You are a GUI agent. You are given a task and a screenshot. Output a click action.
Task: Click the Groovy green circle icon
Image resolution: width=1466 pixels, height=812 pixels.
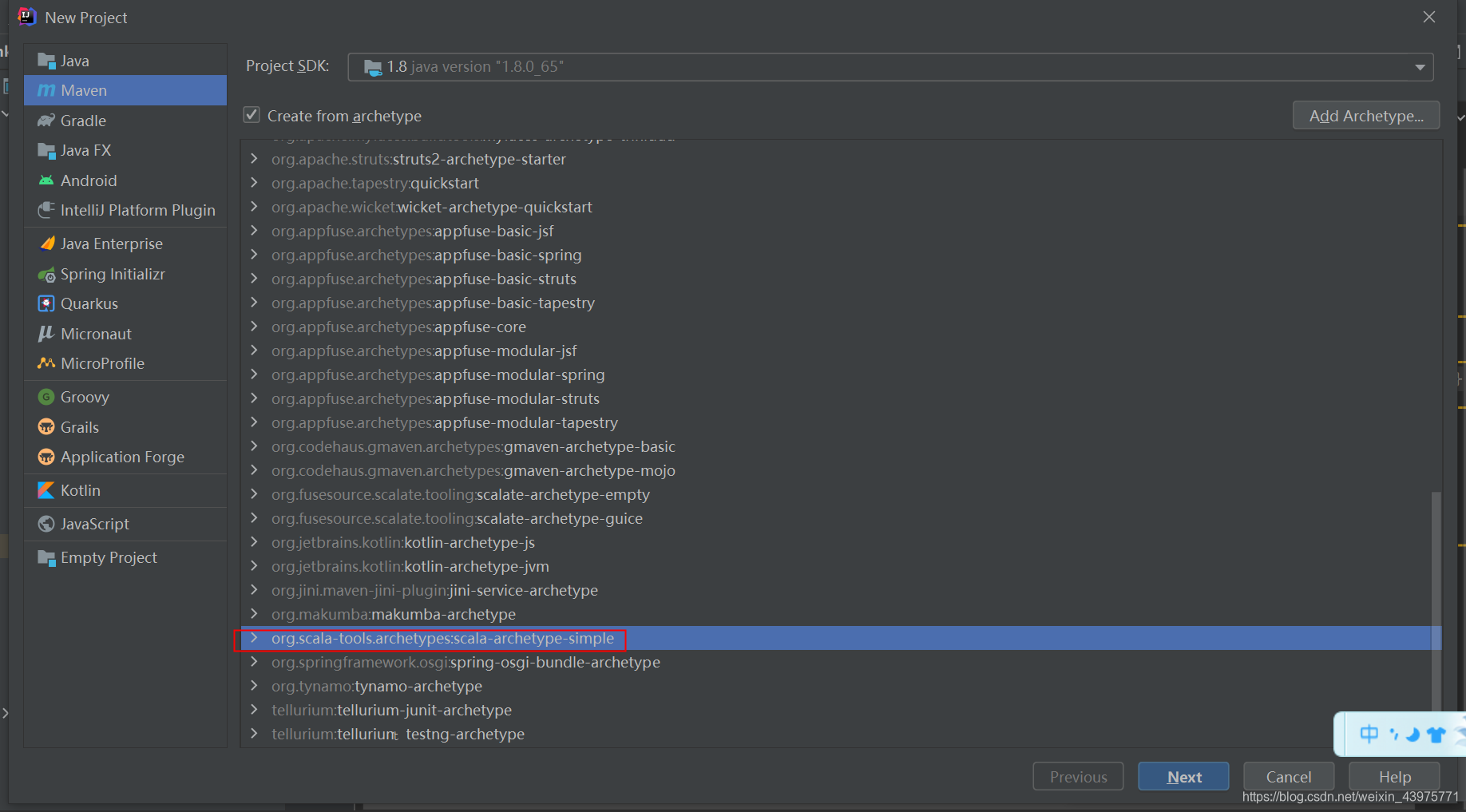tap(46, 397)
